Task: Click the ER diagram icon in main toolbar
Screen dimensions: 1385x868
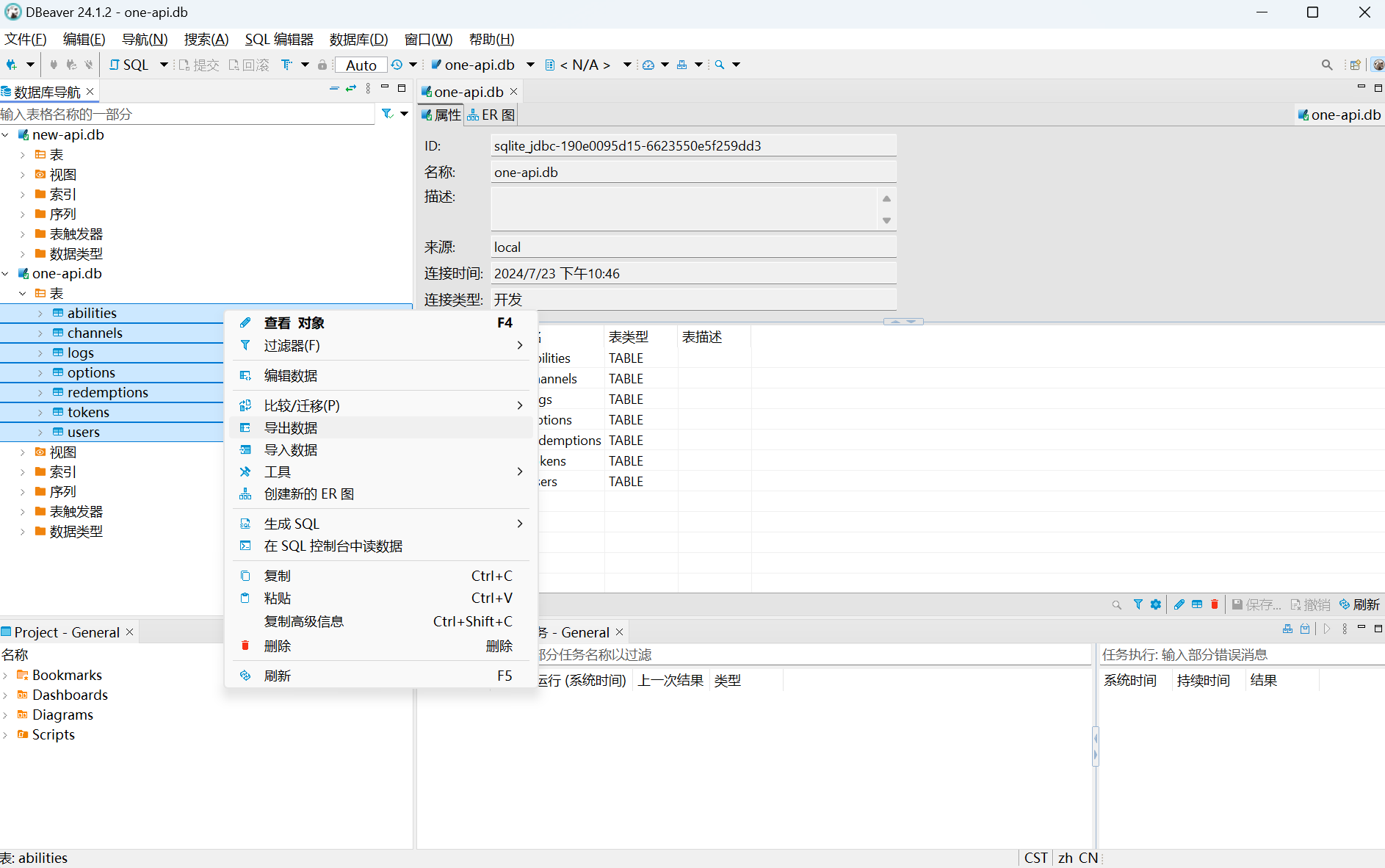Action: 682,65
